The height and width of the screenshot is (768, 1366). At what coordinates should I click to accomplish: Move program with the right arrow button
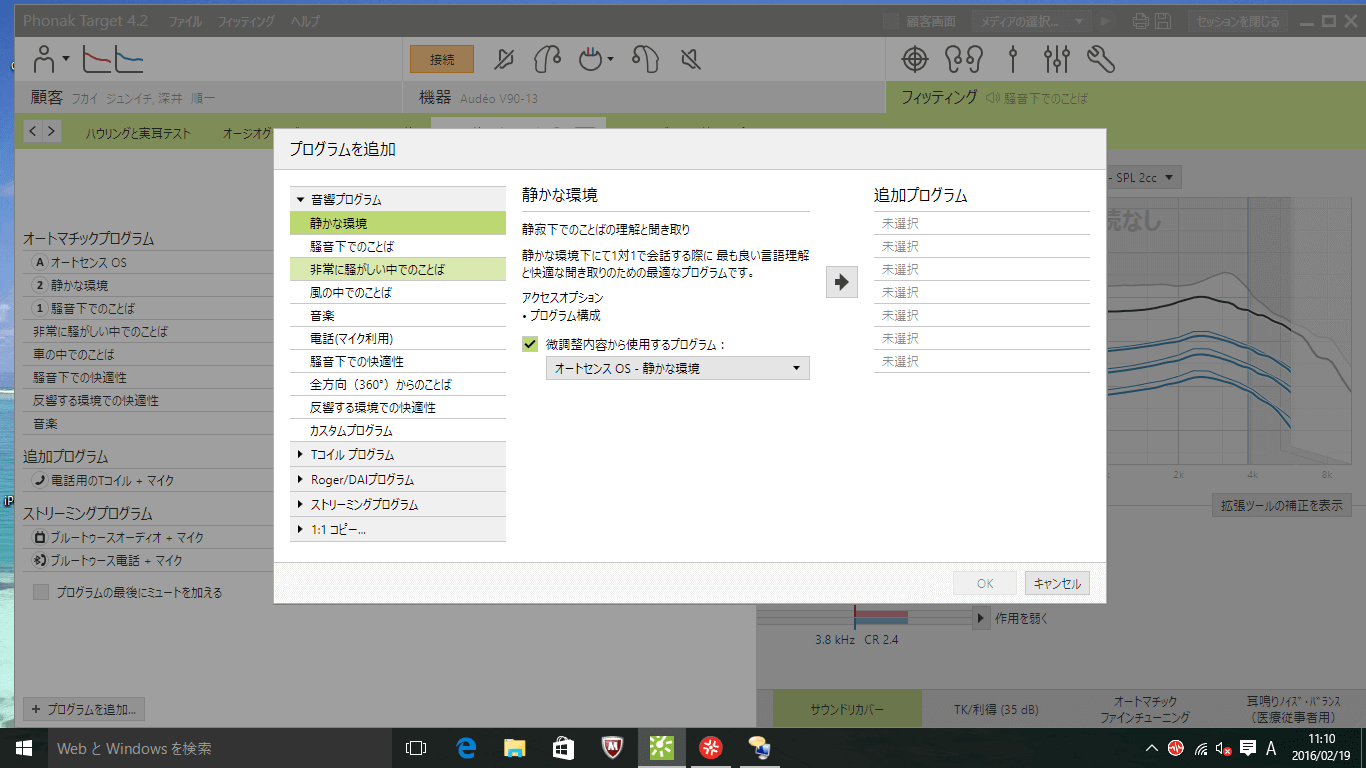[x=842, y=283]
